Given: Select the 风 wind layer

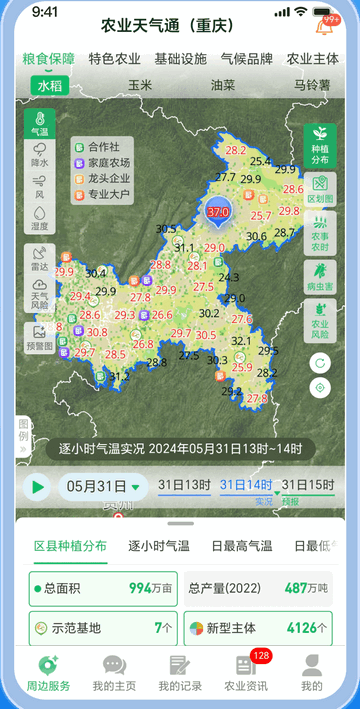Looking at the screenshot, I should pos(40,187).
